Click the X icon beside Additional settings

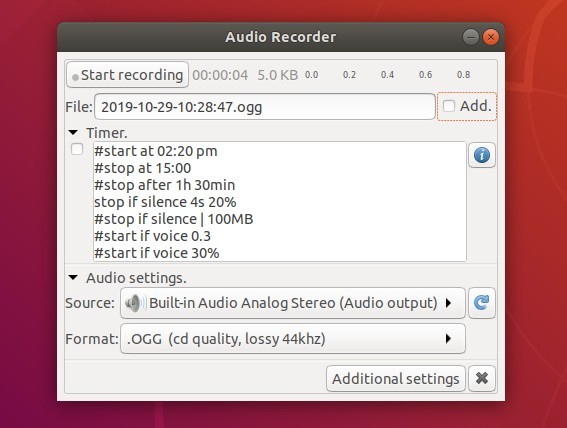482,378
